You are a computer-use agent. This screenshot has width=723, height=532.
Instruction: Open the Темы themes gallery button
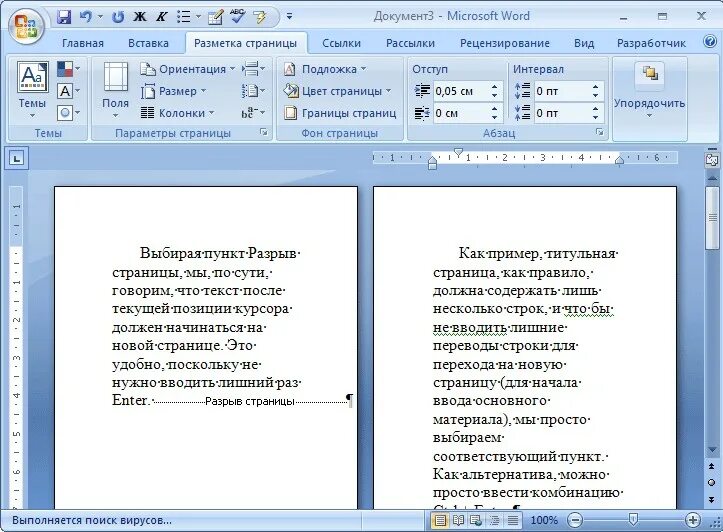(x=32, y=90)
